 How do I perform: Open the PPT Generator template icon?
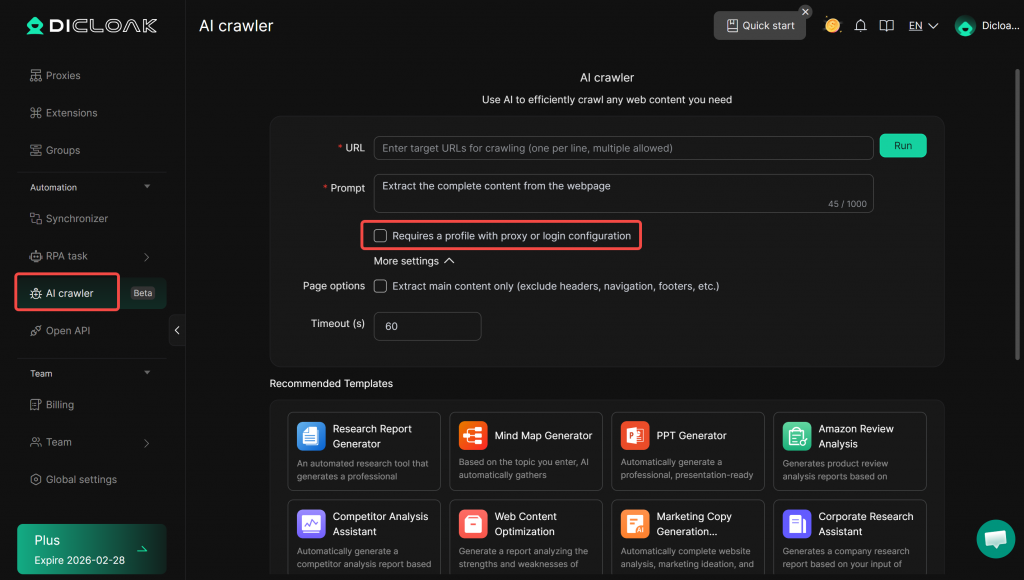635,436
